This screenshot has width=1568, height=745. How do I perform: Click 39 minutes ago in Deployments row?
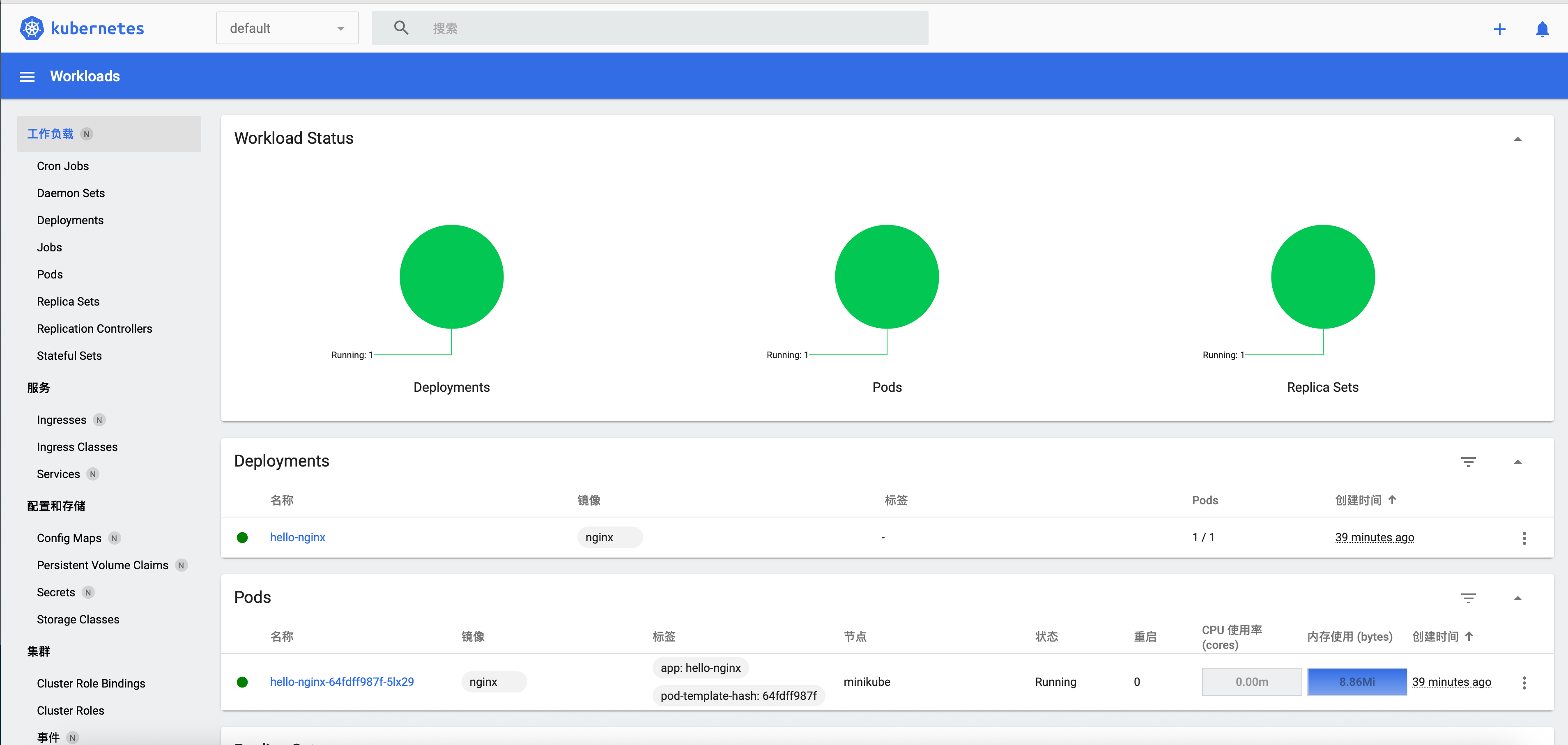1375,538
